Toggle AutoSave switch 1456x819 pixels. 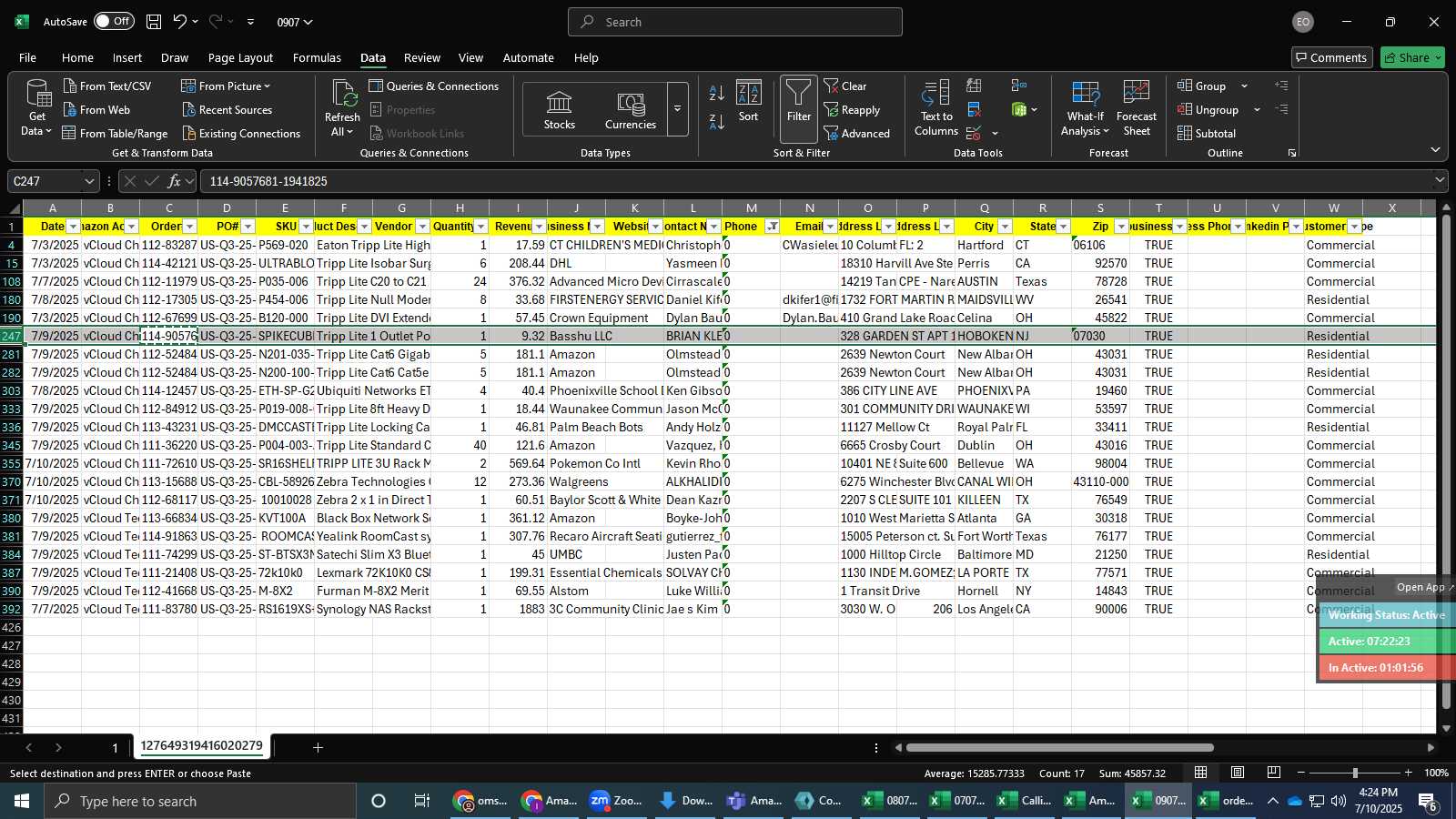(x=113, y=21)
